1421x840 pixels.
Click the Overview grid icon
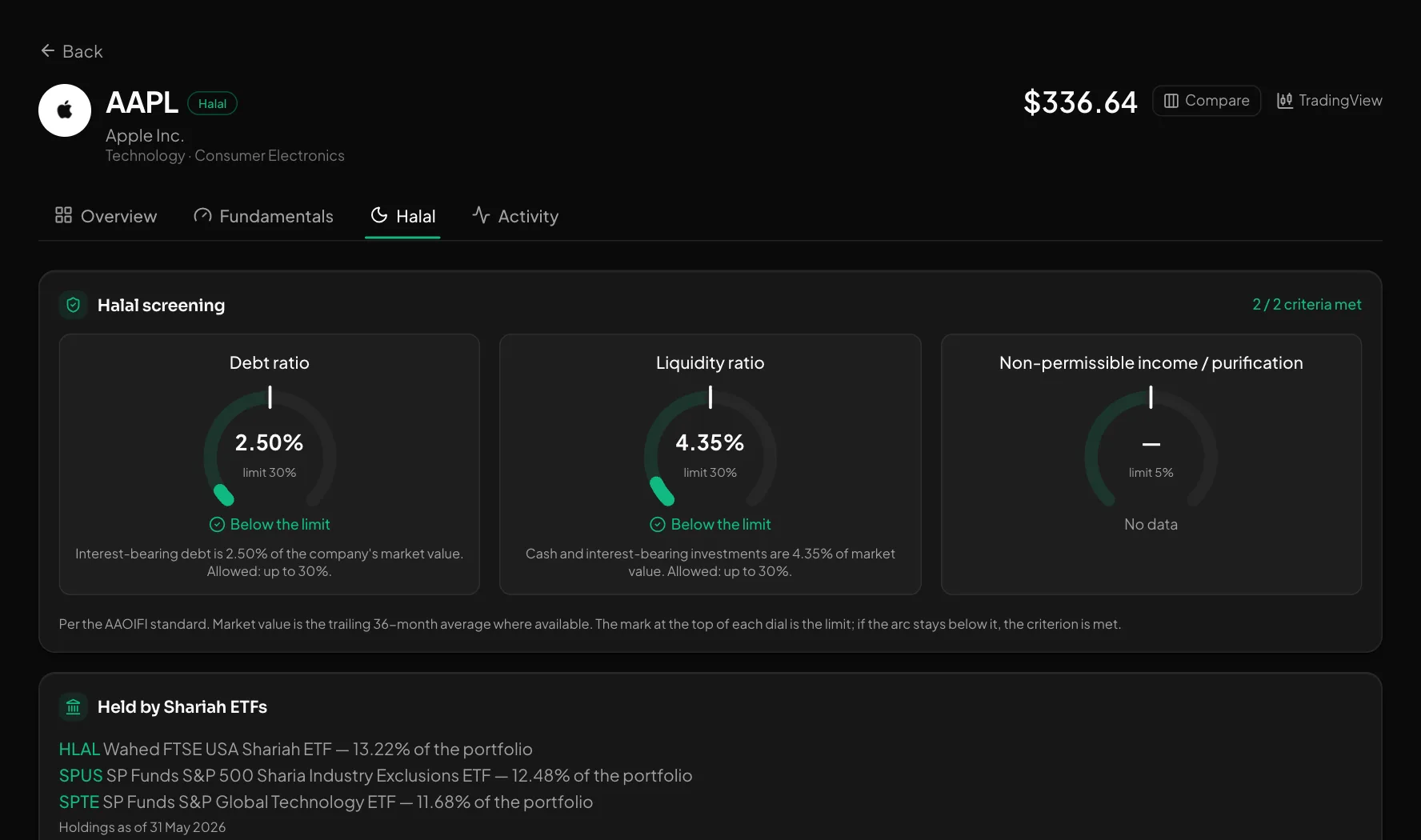pos(63,215)
